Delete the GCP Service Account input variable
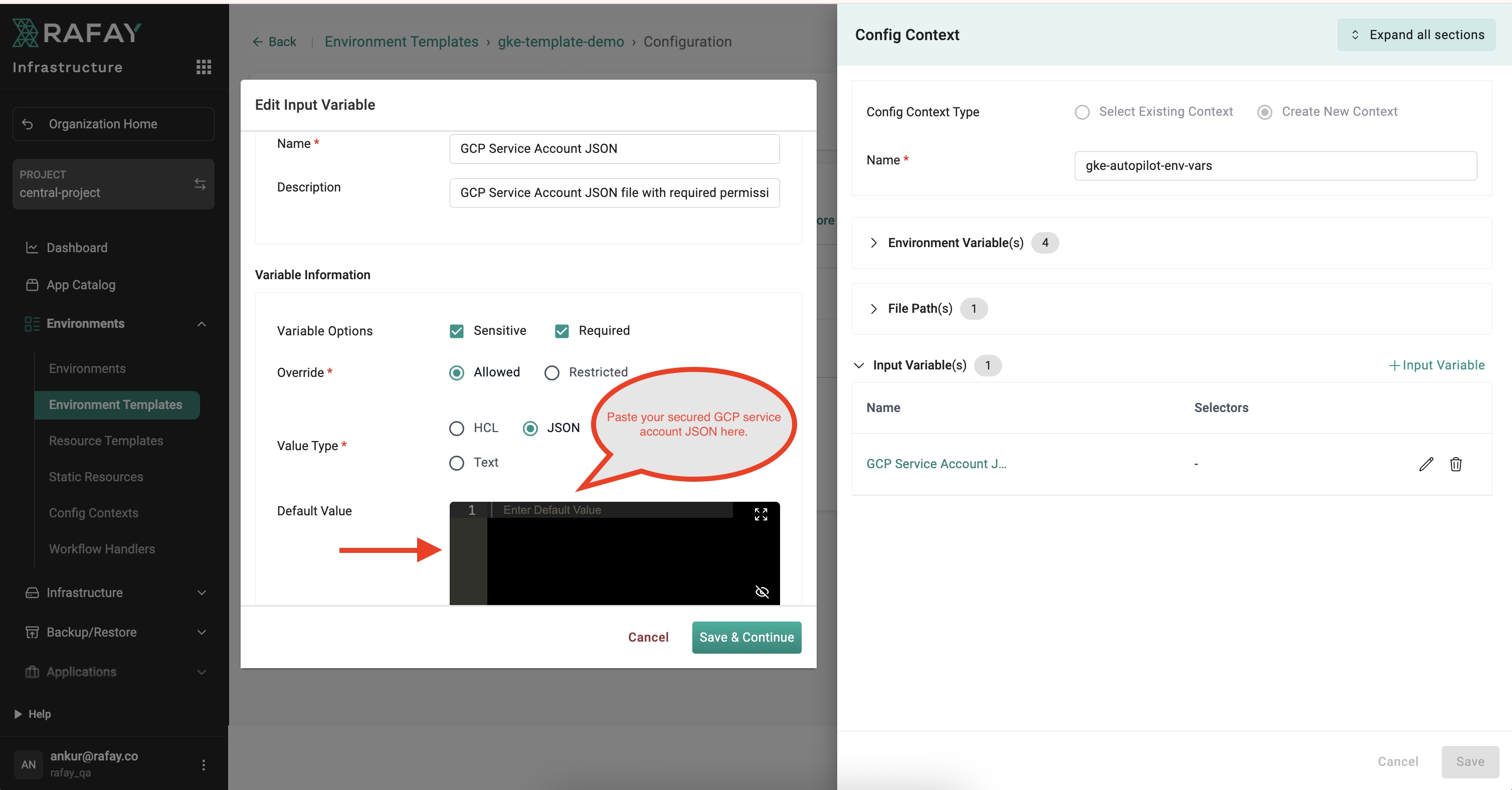The width and height of the screenshot is (1512, 790). 1456,464
